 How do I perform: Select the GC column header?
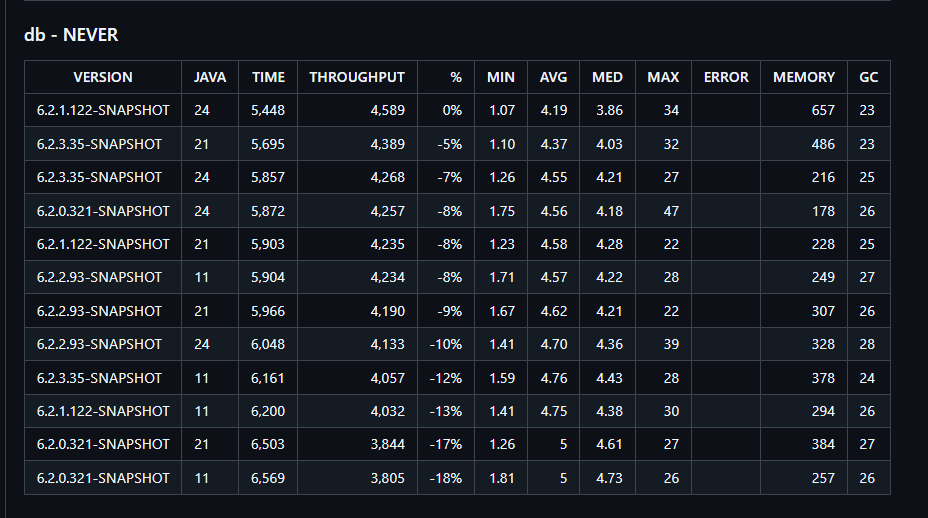(x=868, y=77)
